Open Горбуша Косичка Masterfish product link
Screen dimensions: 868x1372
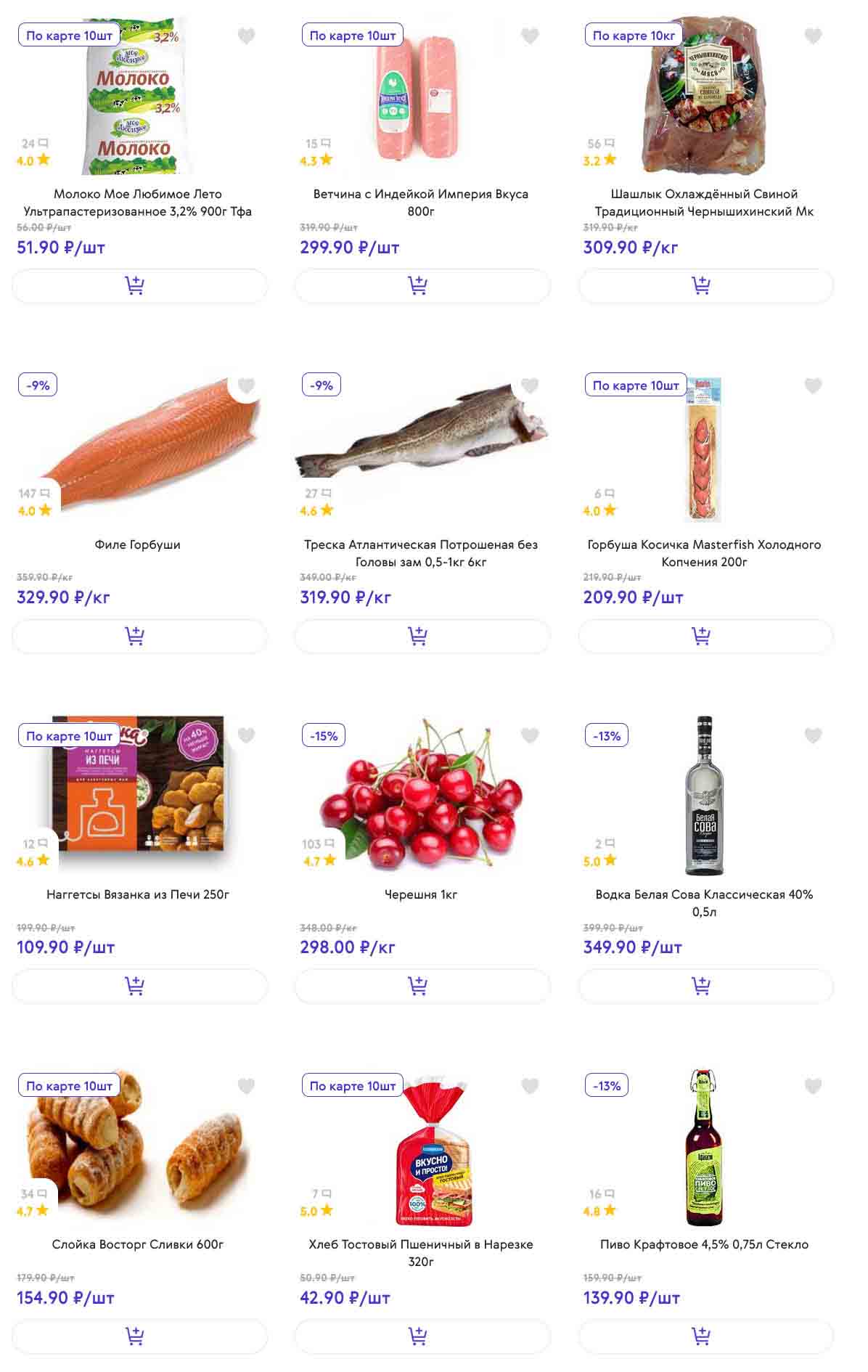pos(704,552)
